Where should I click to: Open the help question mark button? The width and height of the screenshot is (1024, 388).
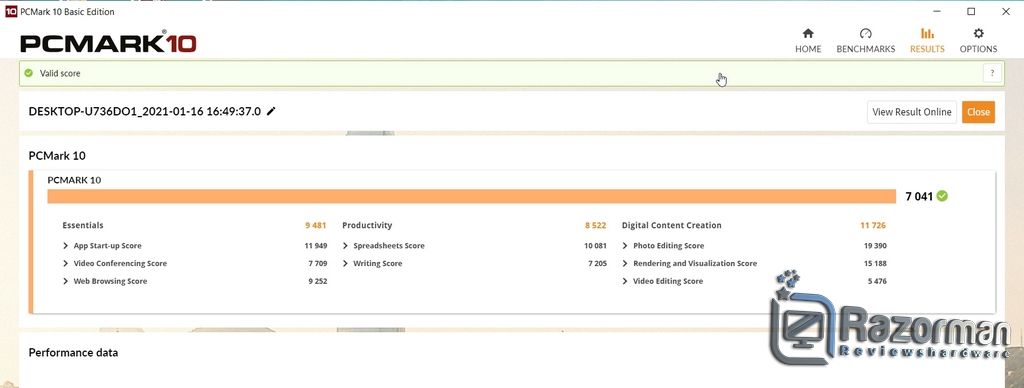pos(992,73)
